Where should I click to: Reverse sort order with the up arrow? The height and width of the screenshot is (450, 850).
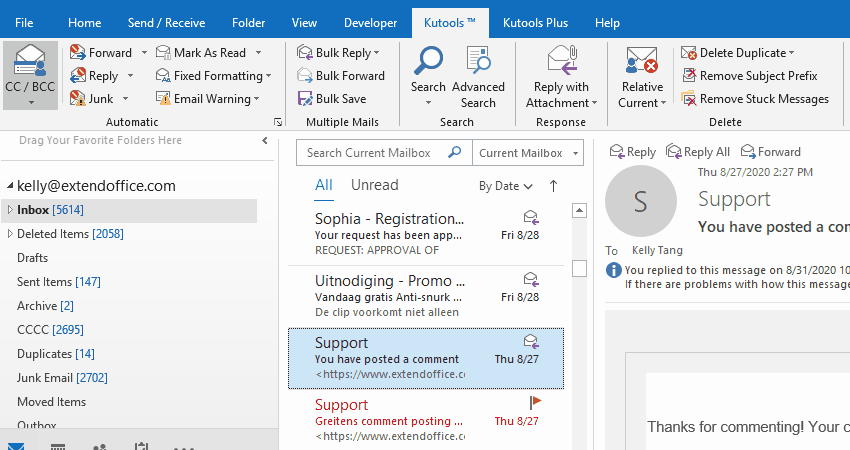coord(553,186)
